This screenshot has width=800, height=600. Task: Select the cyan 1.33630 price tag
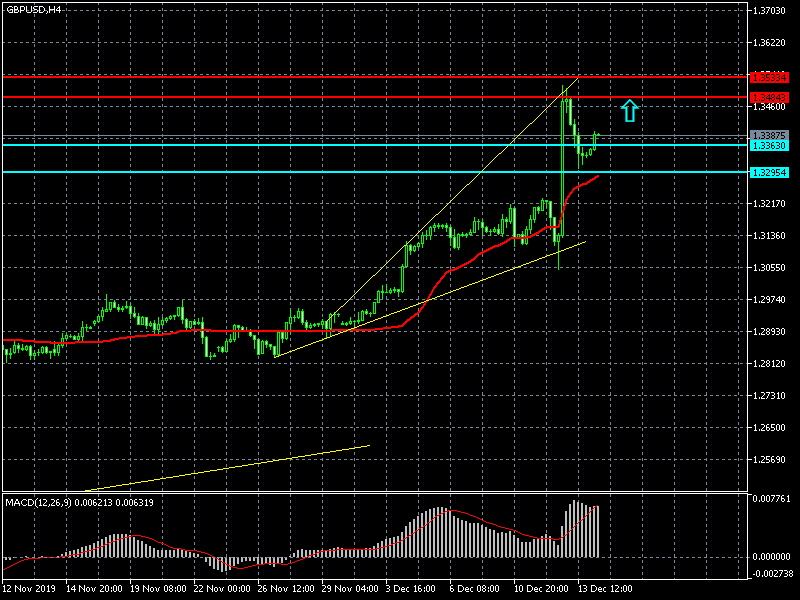pos(769,145)
